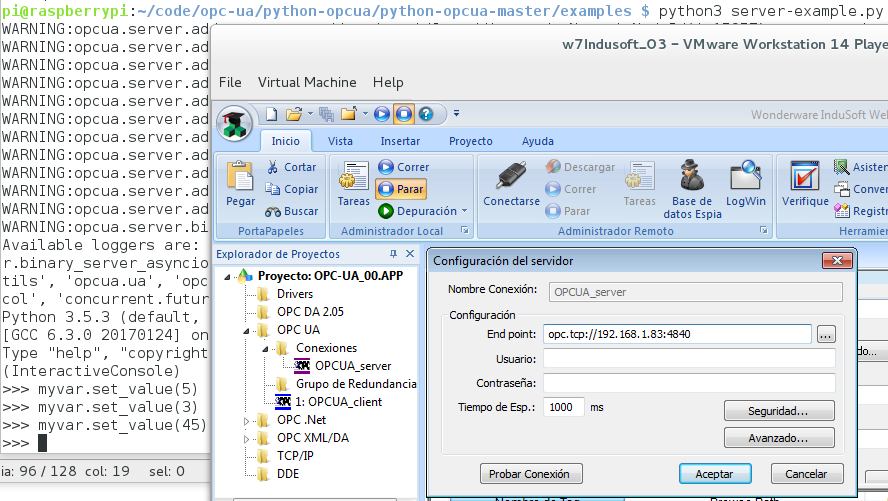Click Tiempo de Esp. timeout field
The image size is (888, 501).
(x=563, y=407)
